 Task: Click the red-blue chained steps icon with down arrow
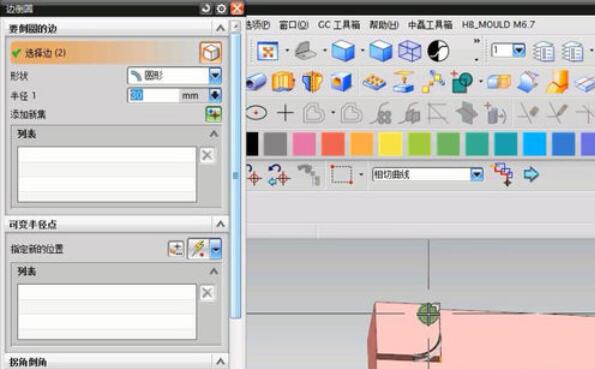(504, 175)
